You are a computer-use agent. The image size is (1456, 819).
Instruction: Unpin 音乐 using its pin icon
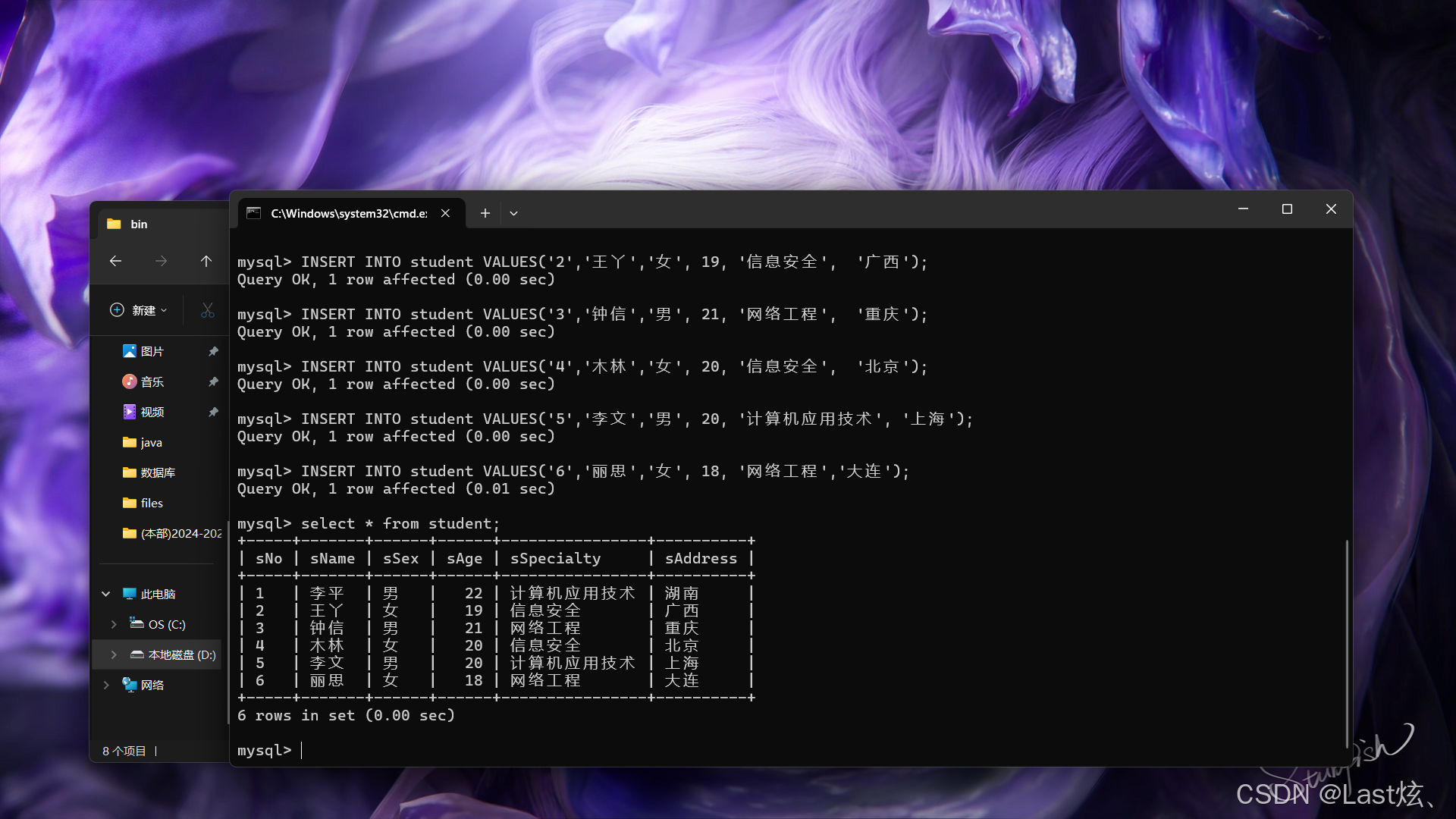click(213, 381)
